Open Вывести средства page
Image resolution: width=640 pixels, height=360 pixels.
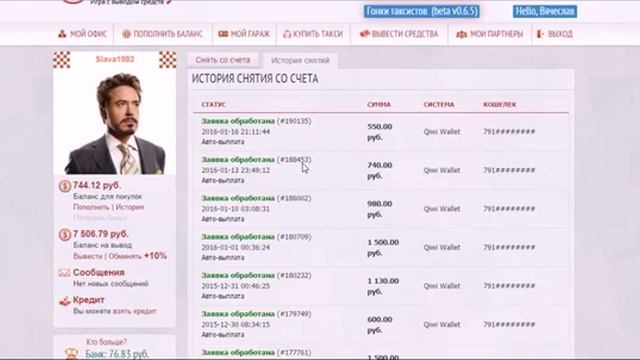pos(399,34)
